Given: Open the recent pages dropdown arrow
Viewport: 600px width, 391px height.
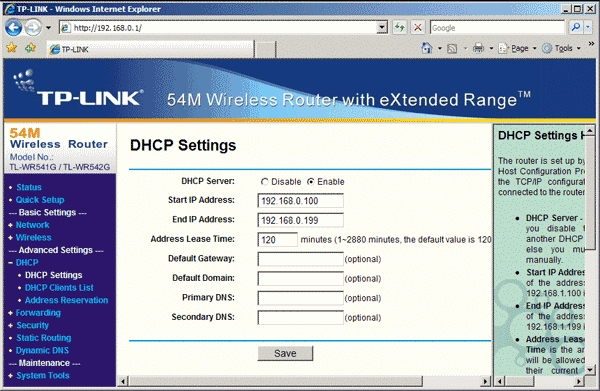Looking at the screenshot, I should (48, 28).
